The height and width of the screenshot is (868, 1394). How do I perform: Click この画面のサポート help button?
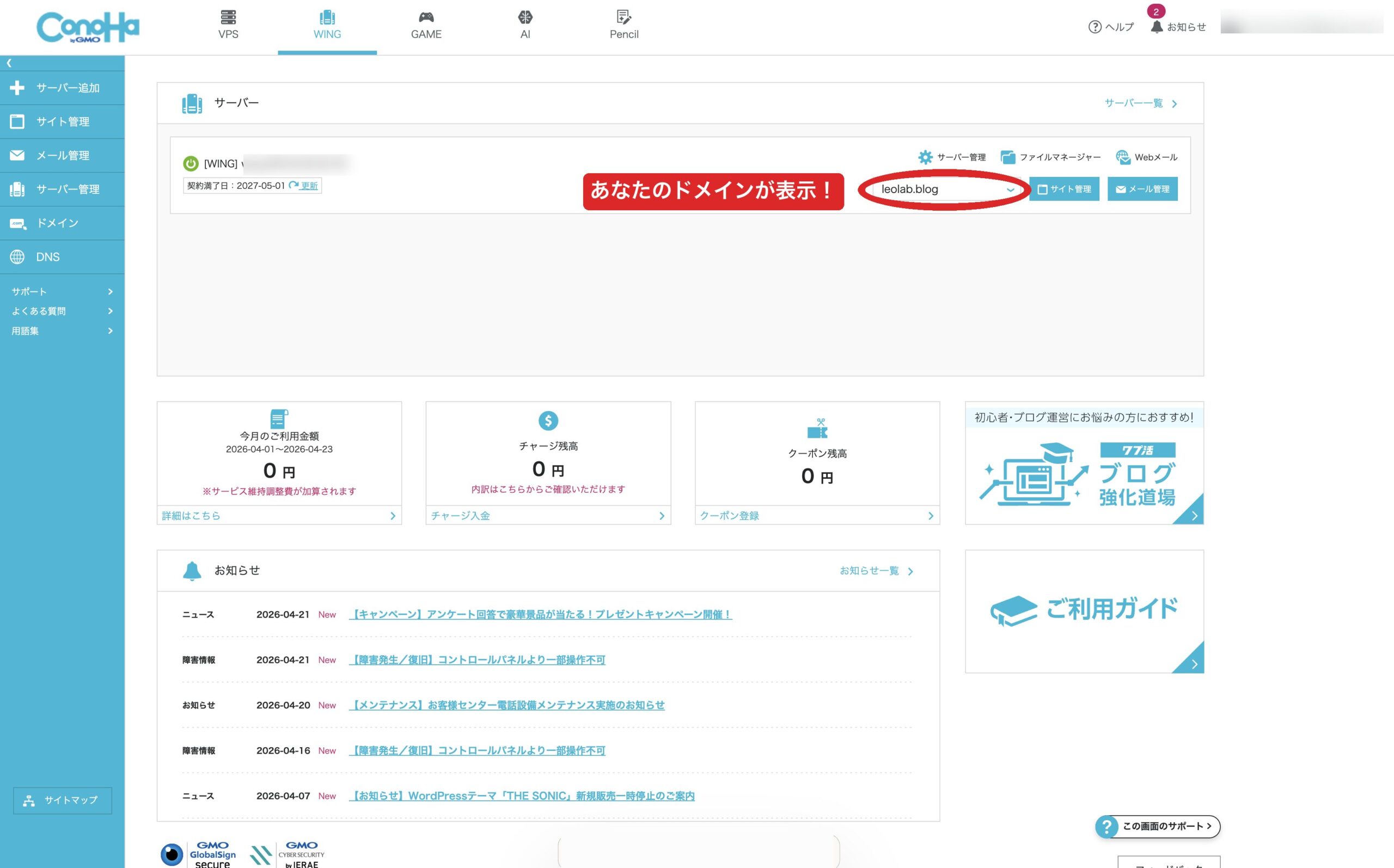coord(1158,827)
